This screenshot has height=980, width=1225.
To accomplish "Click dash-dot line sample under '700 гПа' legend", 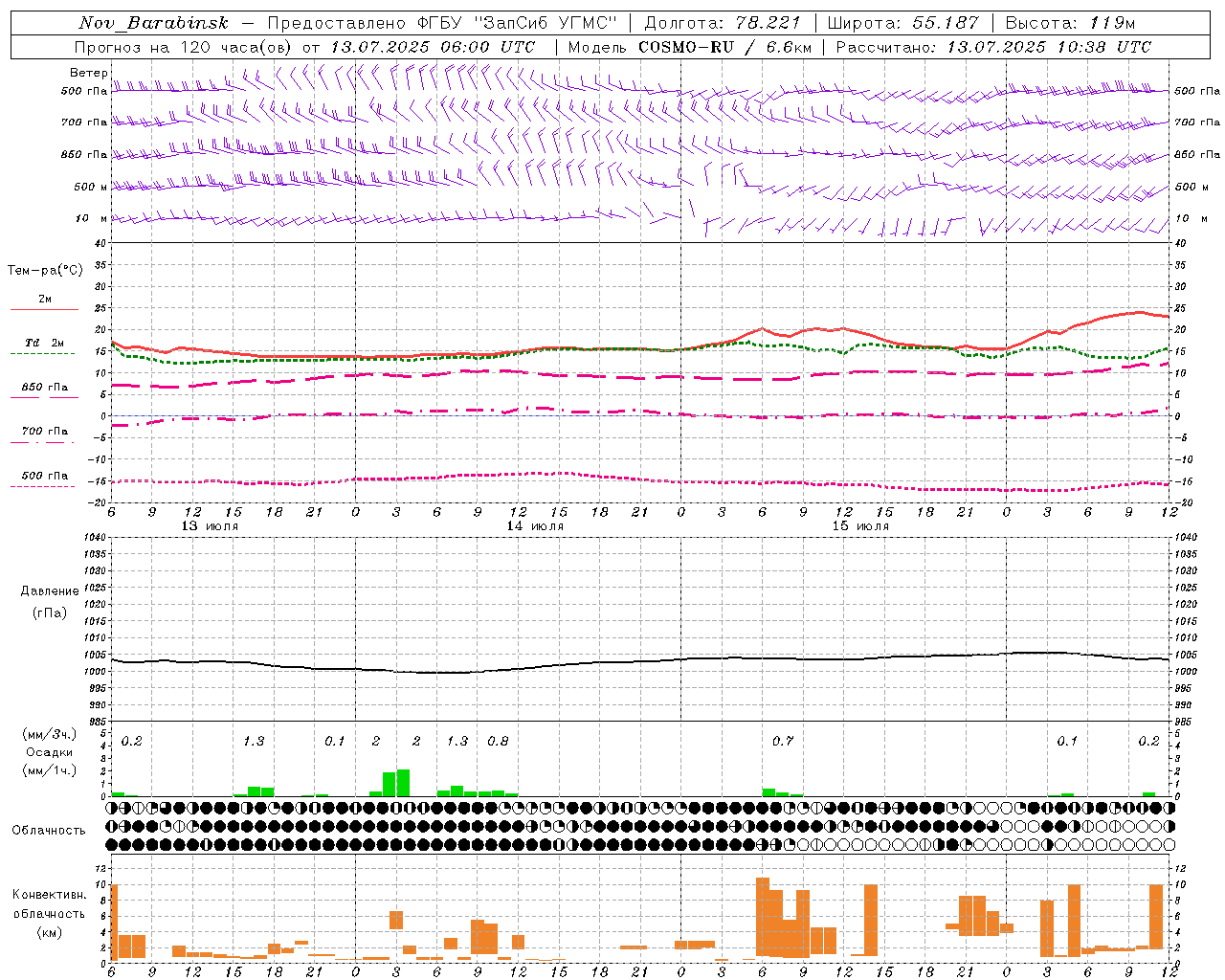I will [44, 443].
